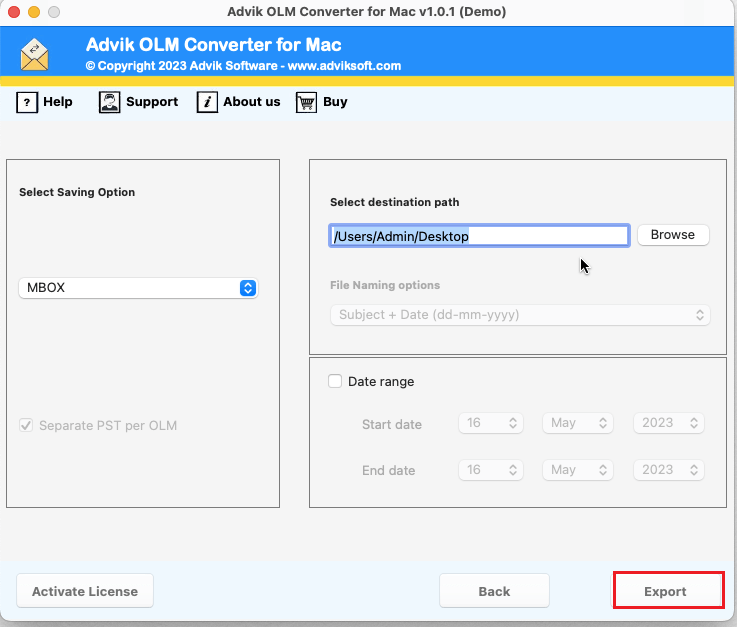Click the Date range label text
This screenshot has height=627, width=737.
tap(381, 382)
